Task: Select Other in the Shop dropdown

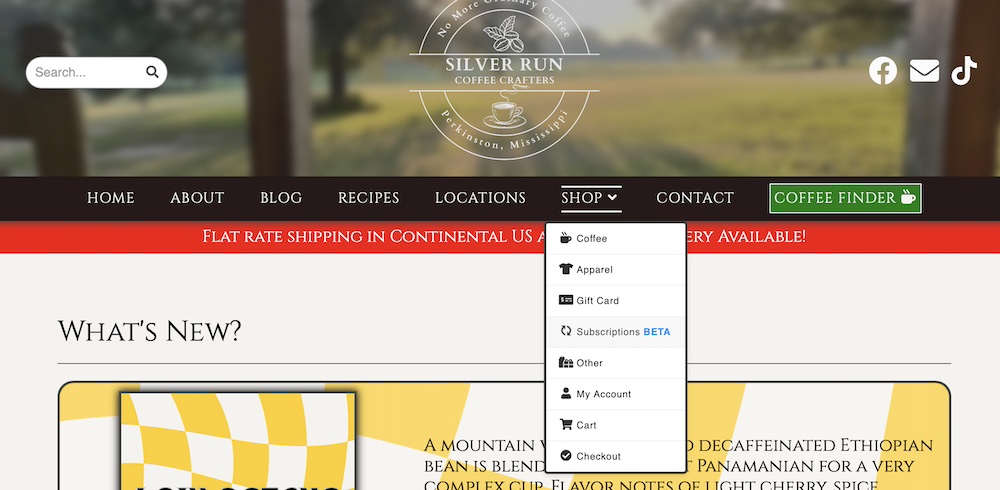Action: click(615, 362)
